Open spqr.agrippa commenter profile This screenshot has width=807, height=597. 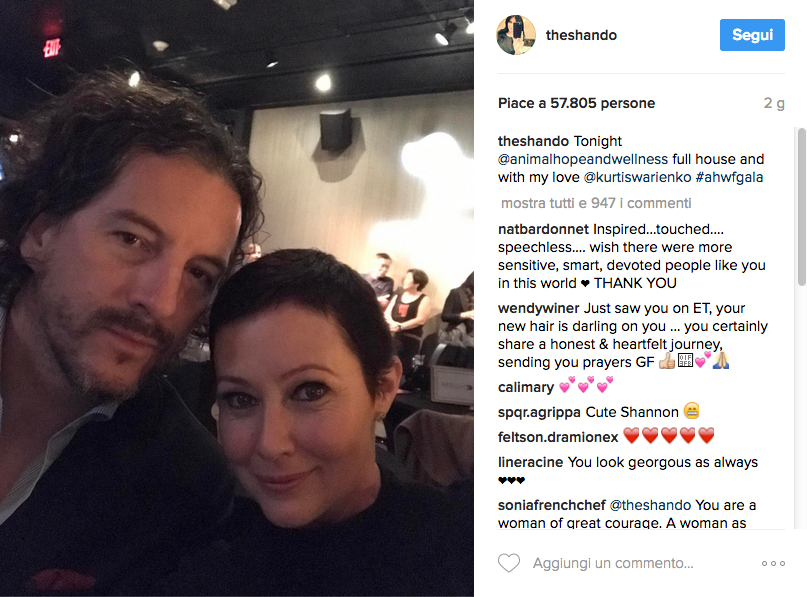click(539, 412)
